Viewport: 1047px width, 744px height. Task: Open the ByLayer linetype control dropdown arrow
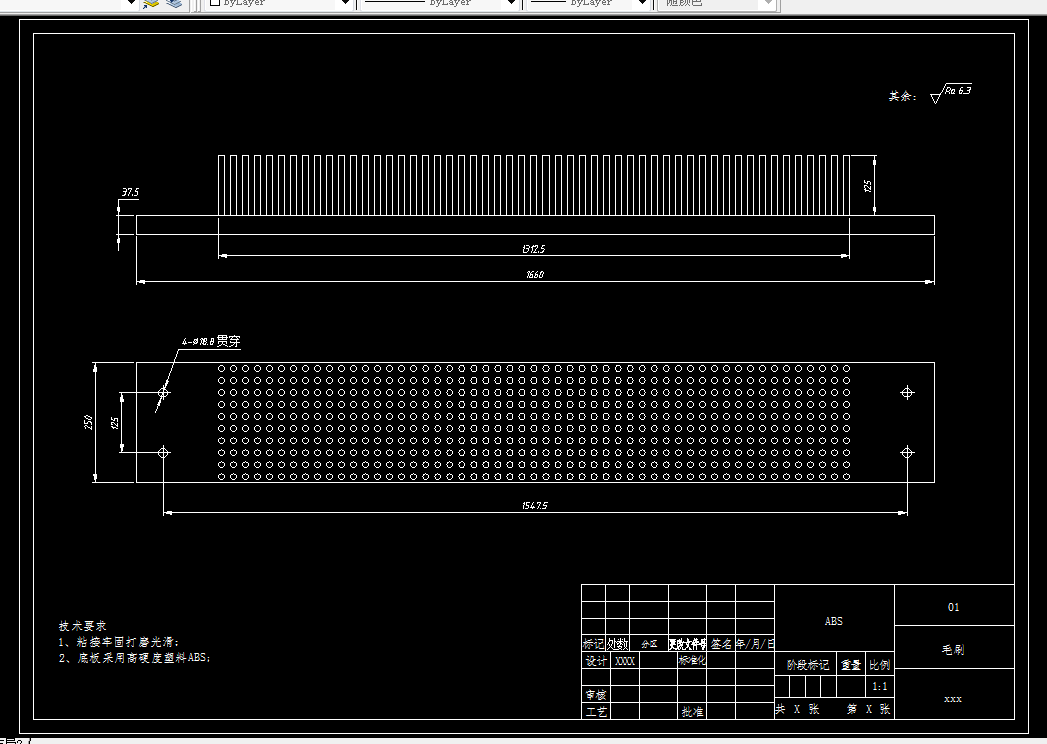tap(511, 3)
